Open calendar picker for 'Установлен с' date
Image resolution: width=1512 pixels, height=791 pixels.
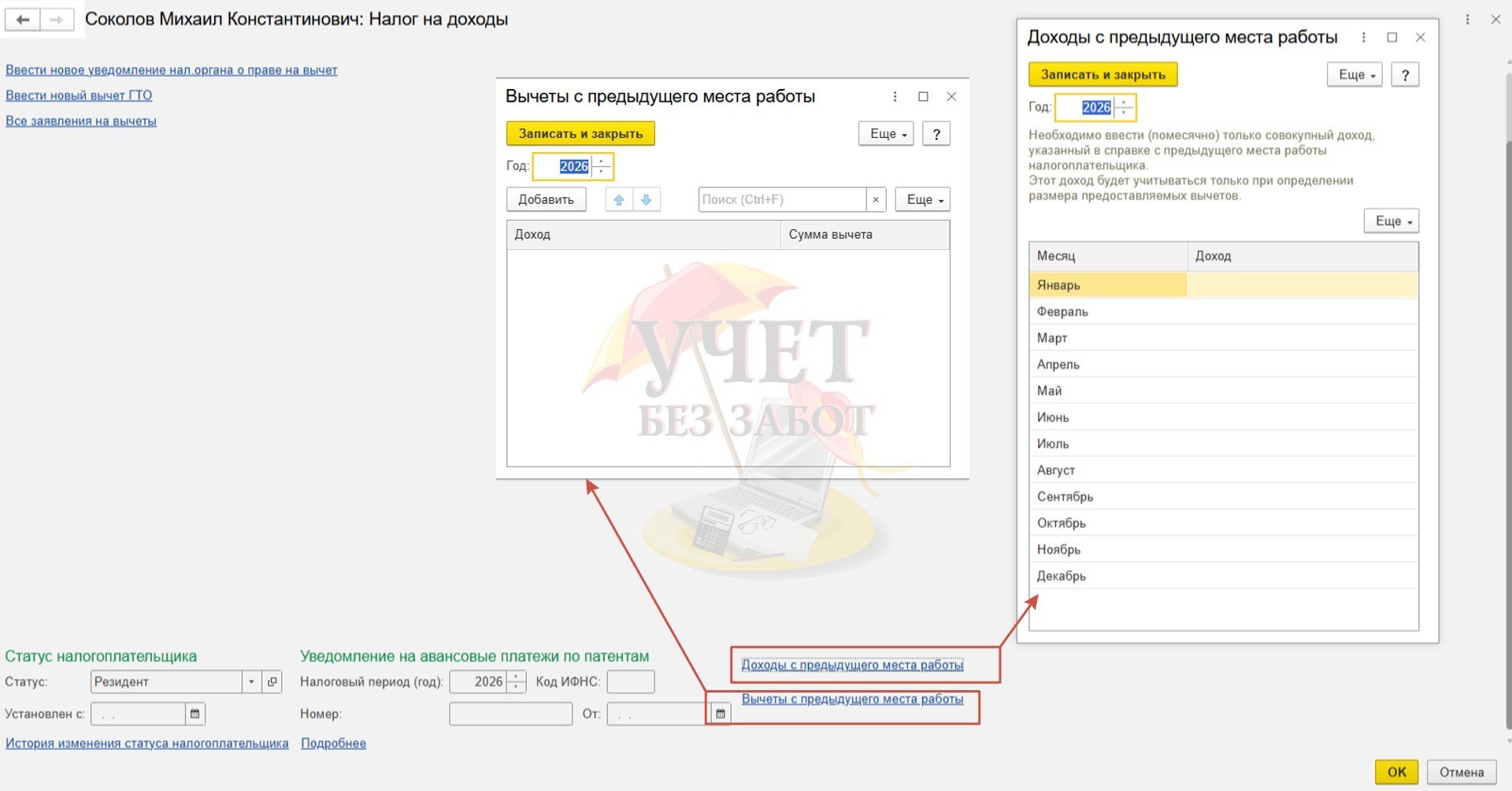coord(195,714)
